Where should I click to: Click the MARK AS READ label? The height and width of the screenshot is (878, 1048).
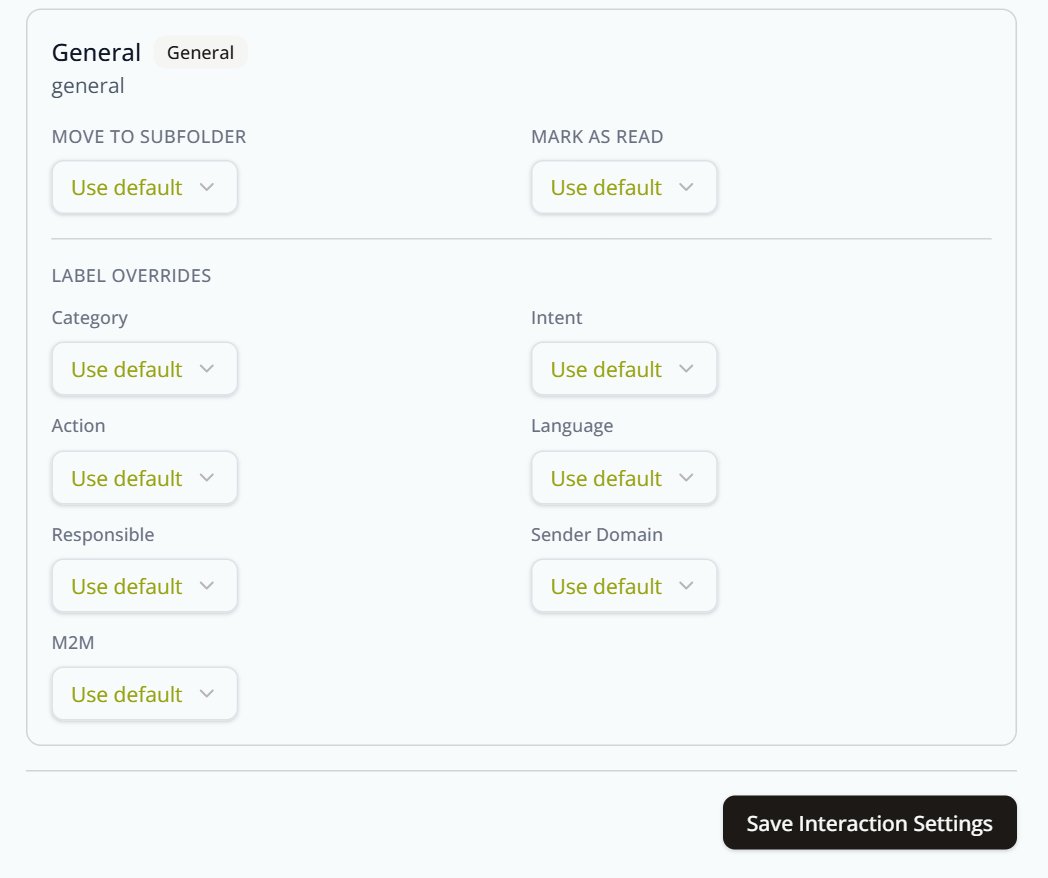(597, 136)
